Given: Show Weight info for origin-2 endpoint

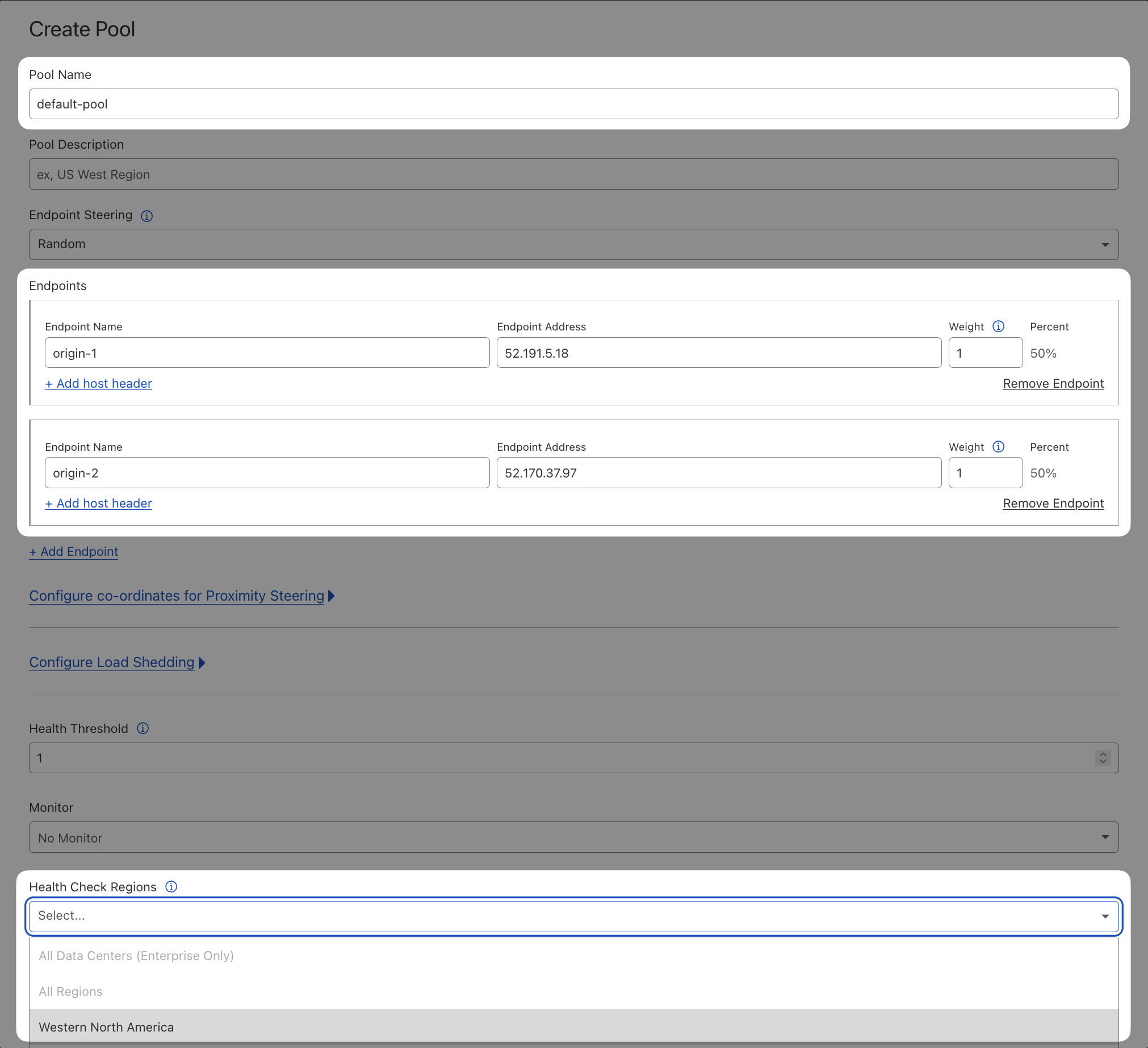Looking at the screenshot, I should pos(998,446).
